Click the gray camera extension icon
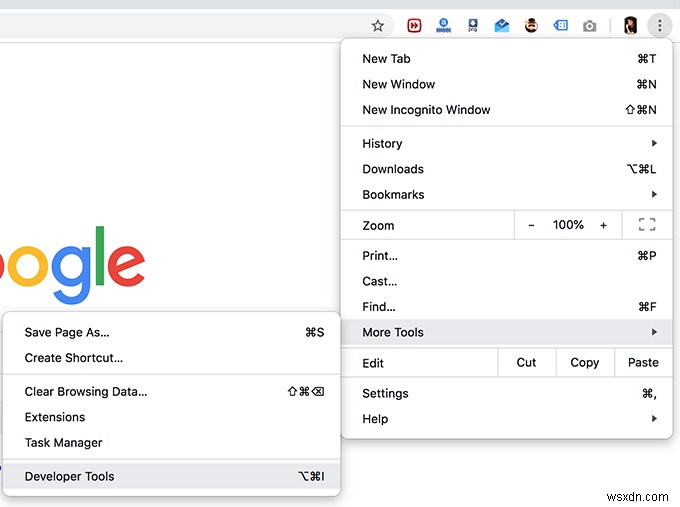680x507 pixels. pyautogui.click(x=589, y=26)
